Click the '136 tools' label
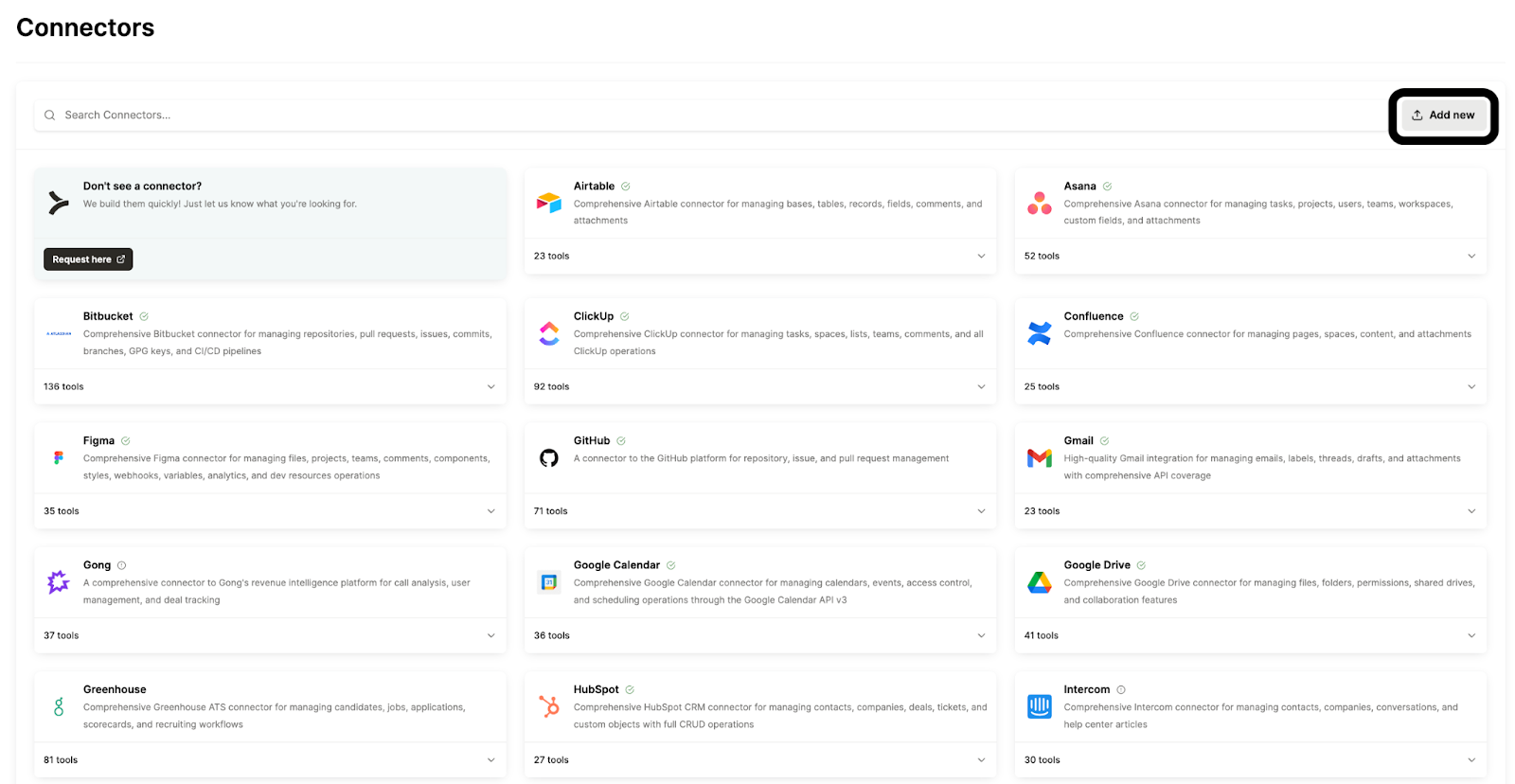The height and width of the screenshot is (784, 1515). 63,387
